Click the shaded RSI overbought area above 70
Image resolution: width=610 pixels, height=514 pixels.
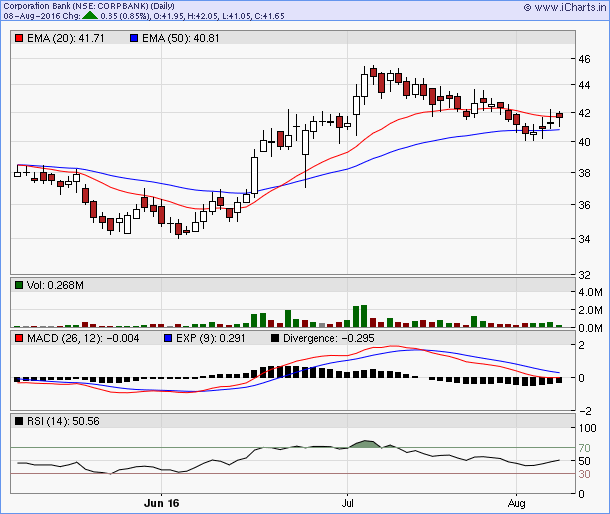pos(365,444)
